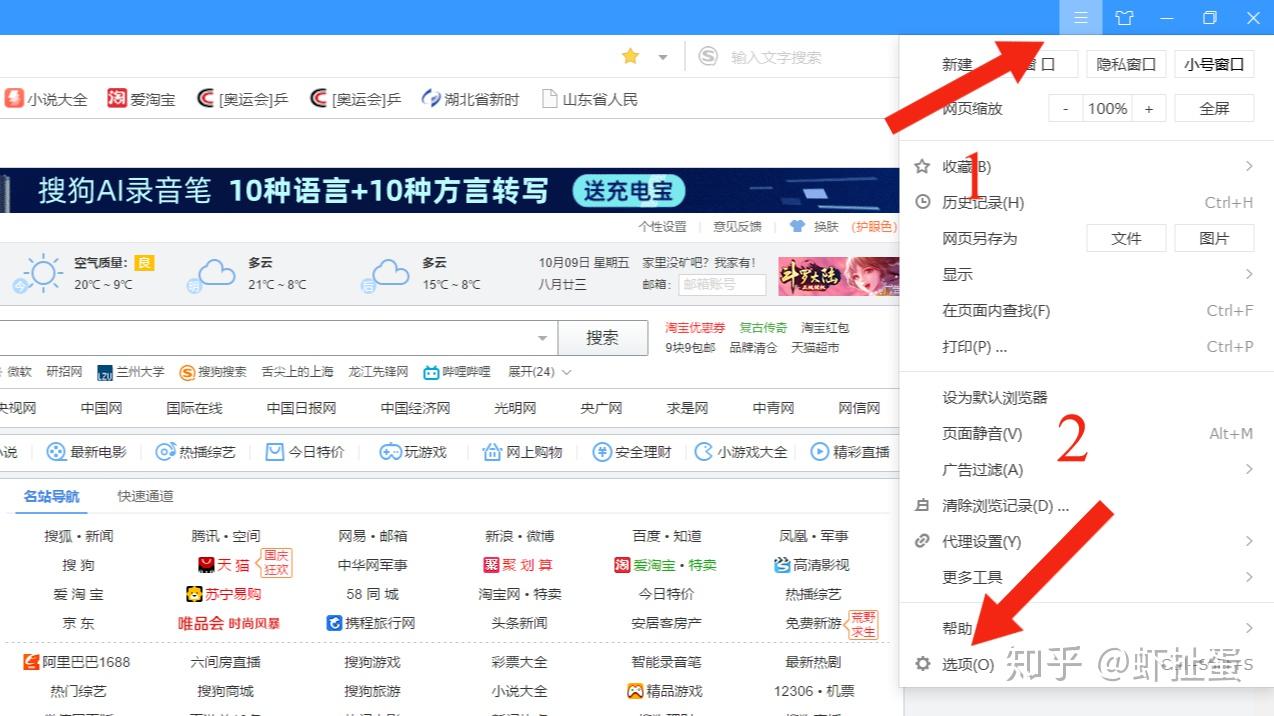Viewport: 1274px width, 716px height.
Task: Focus the 邮箱账号 input field
Action: [722, 284]
